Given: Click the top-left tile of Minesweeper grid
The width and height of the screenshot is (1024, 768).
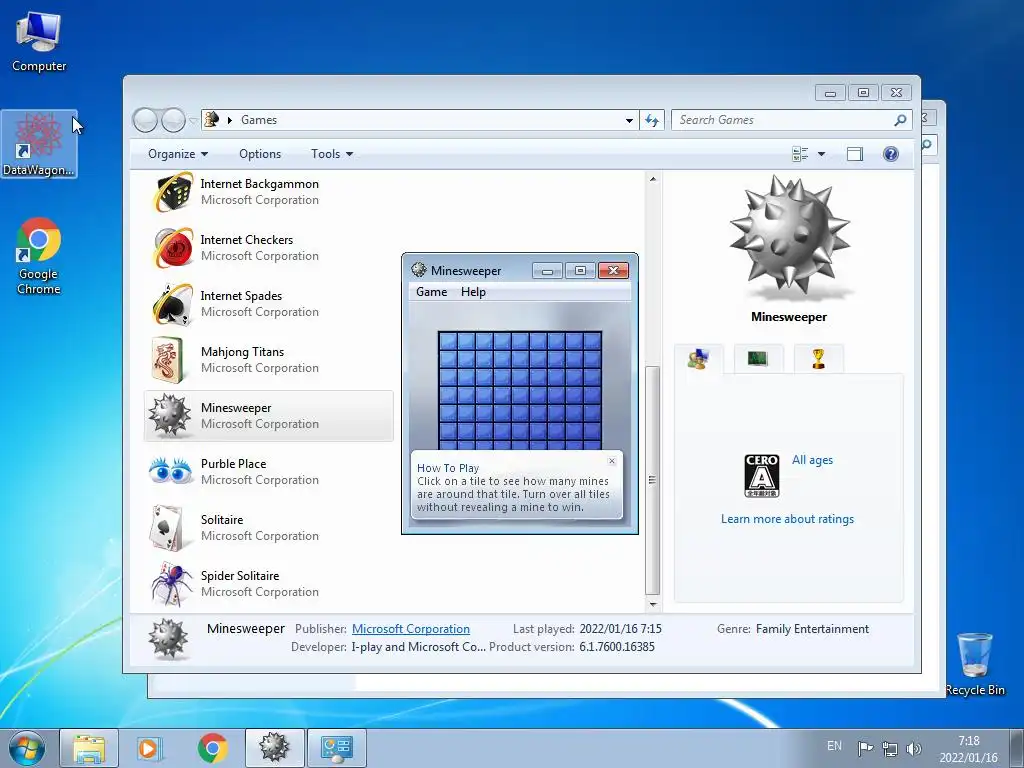Looking at the screenshot, I should click(x=448, y=341).
